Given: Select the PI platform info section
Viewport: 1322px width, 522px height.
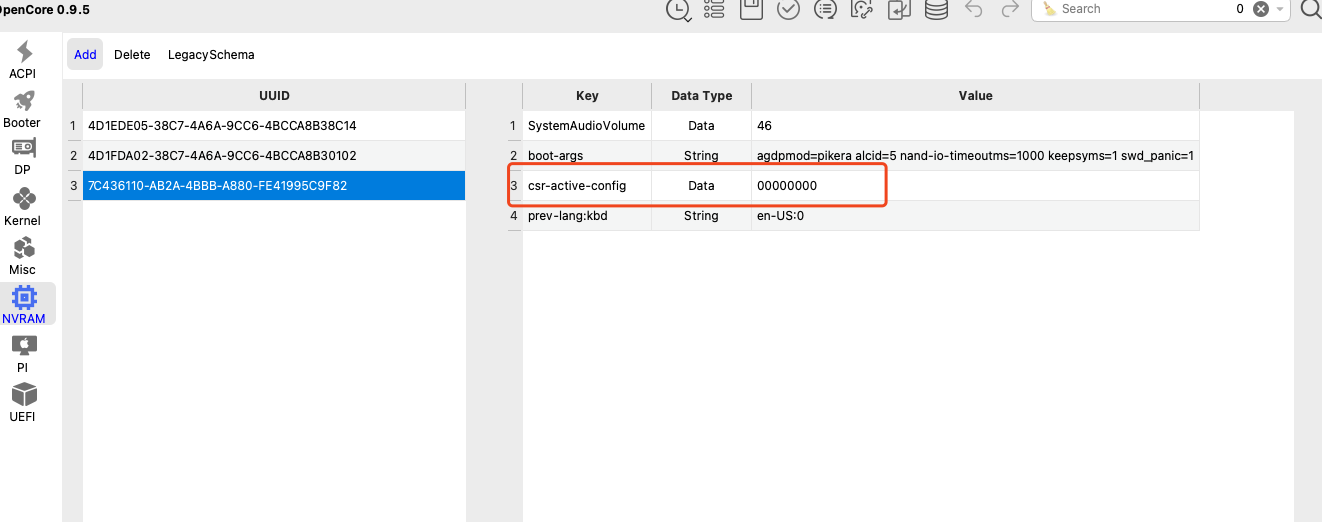Looking at the screenshot, I should pos(24,353).
